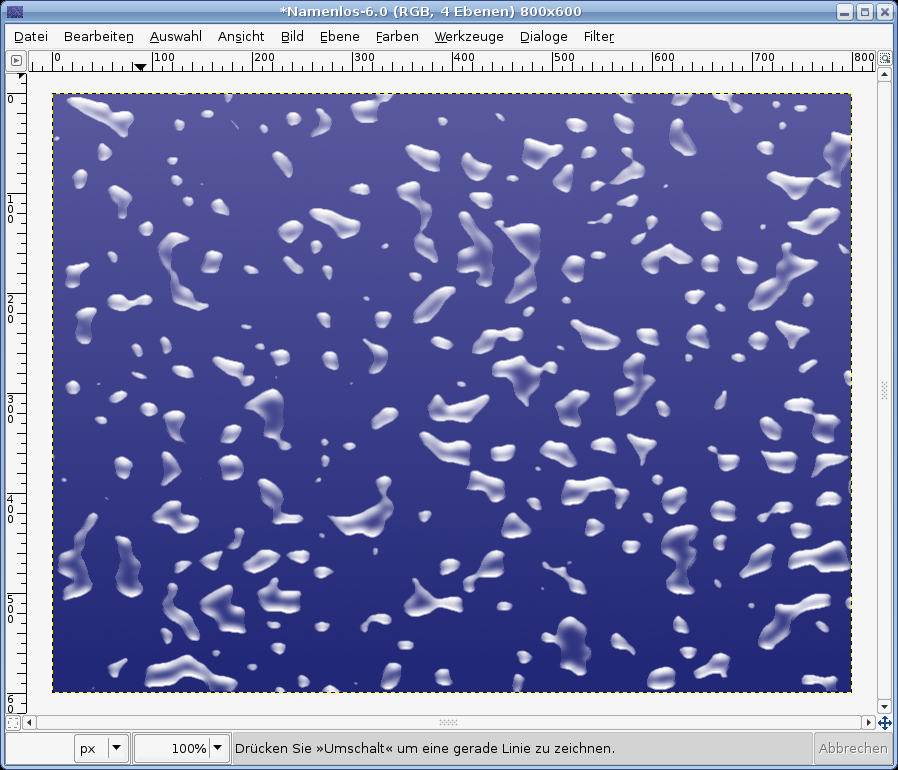Click the horizontal scrollbar thumb
Viewport: 898px width, 770px height.
tap(448, 722)
